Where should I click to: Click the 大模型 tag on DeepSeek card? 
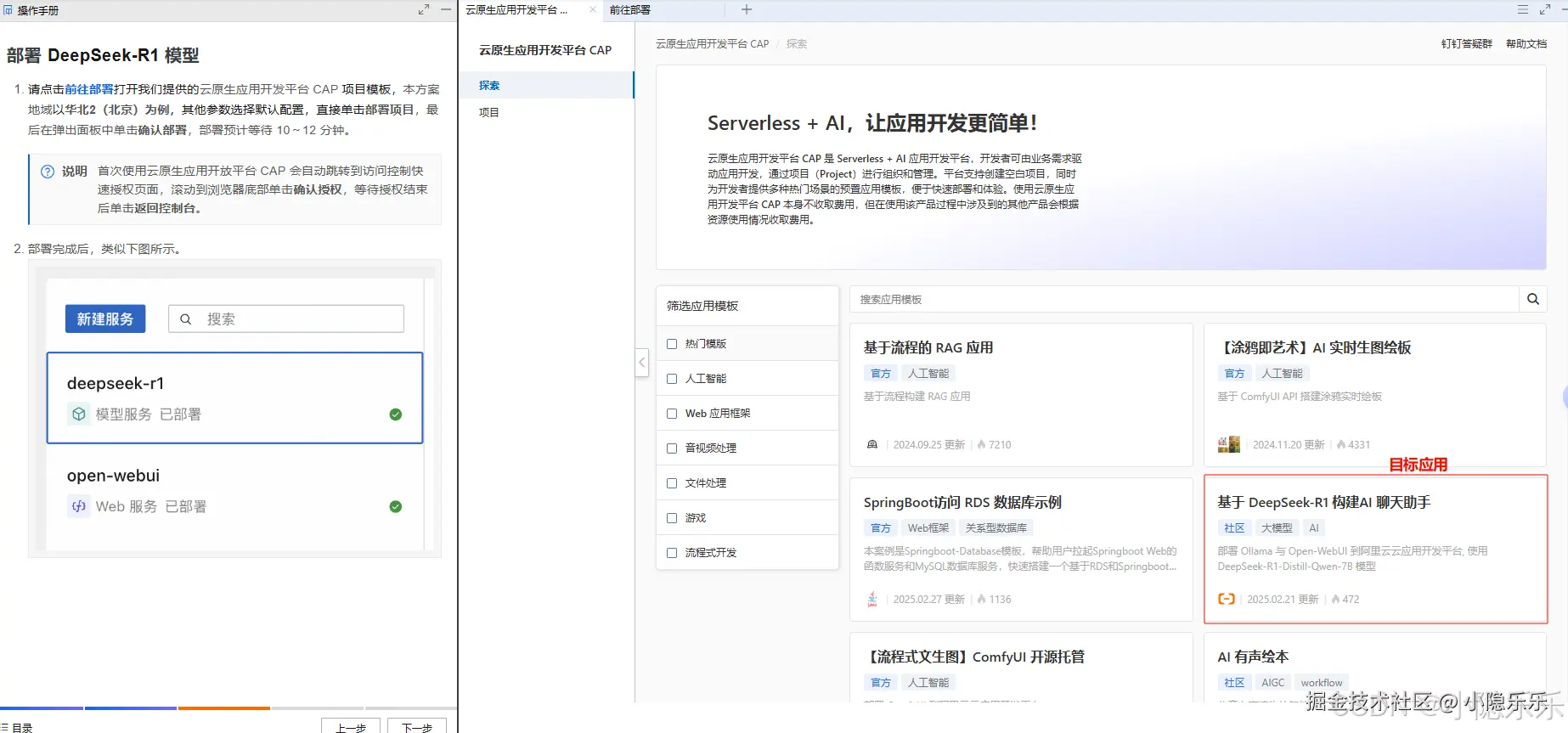(x=1276, y=528)
